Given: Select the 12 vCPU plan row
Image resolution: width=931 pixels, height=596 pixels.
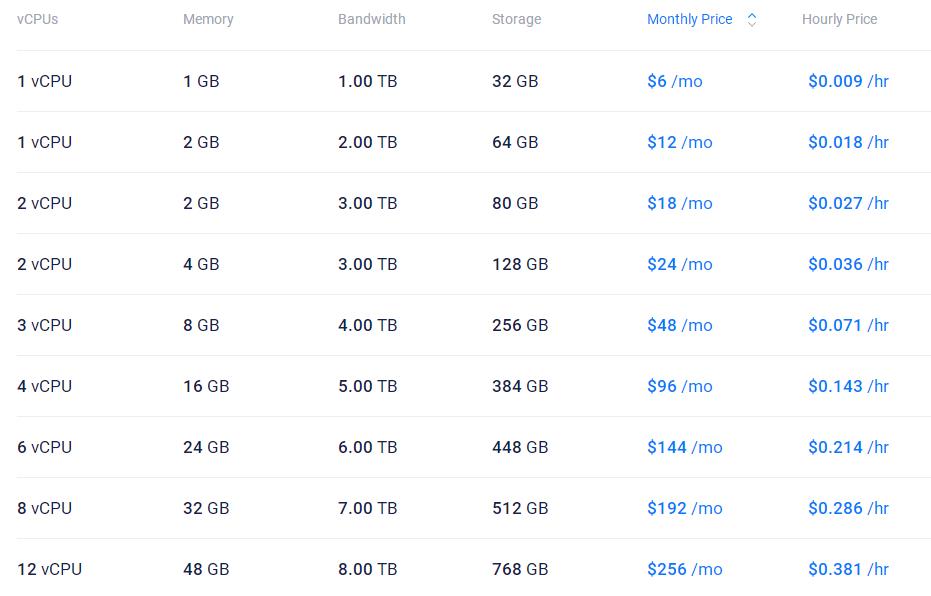Looking at the screenshot, I should click(x=50, y=569).
